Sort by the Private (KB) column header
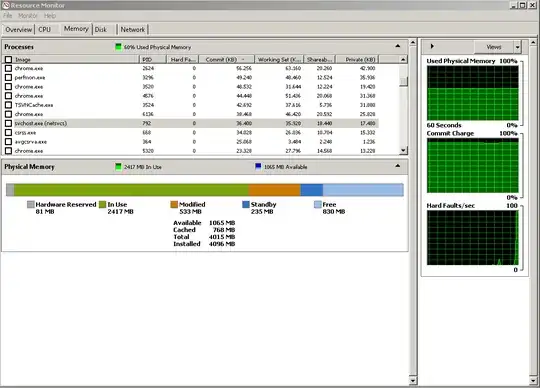This screenshot has width=540, height=388. 357,59
